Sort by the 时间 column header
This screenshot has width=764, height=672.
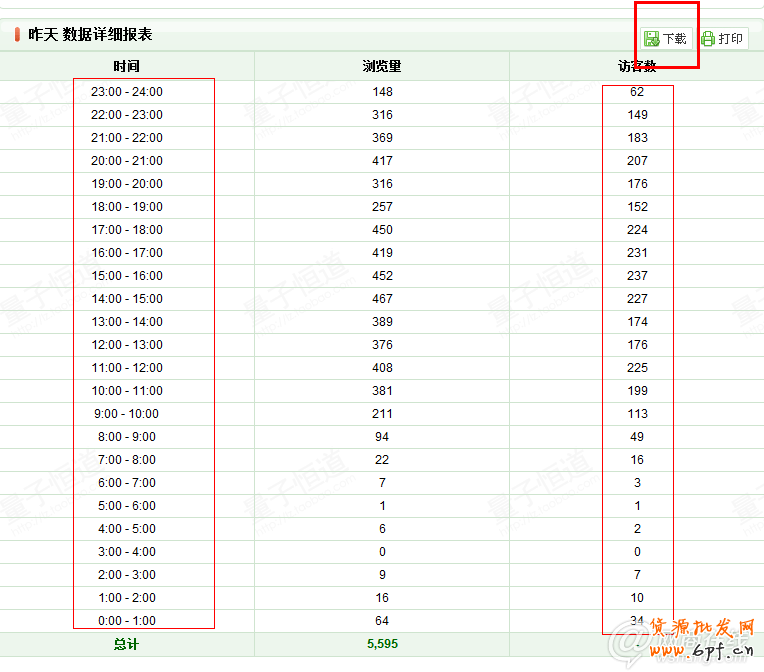tap(126, 67)
